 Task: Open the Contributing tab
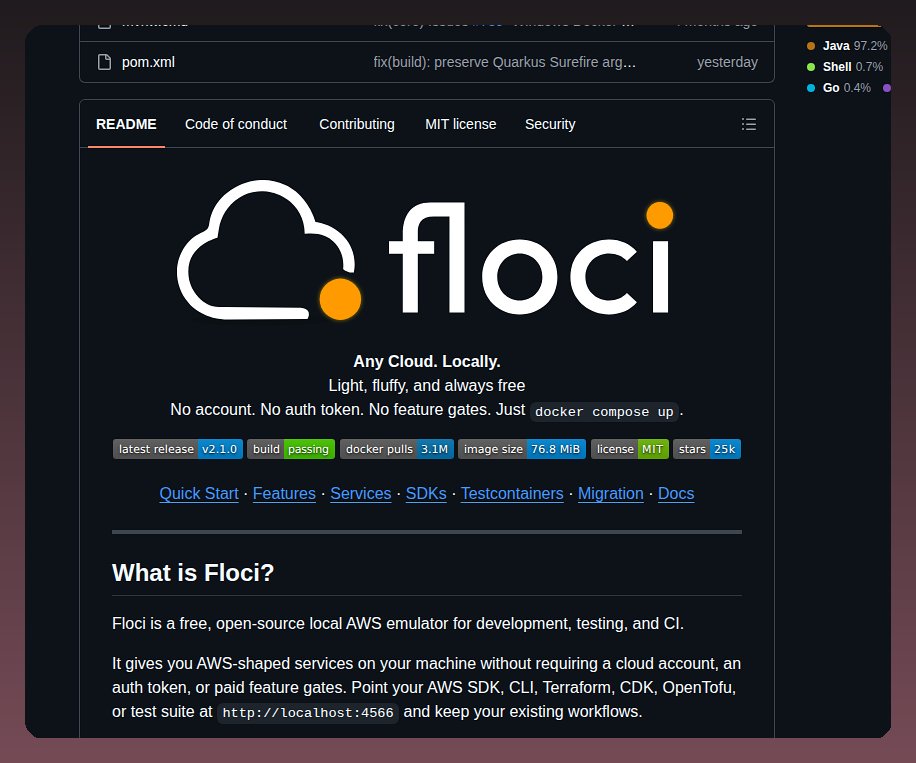357,124
